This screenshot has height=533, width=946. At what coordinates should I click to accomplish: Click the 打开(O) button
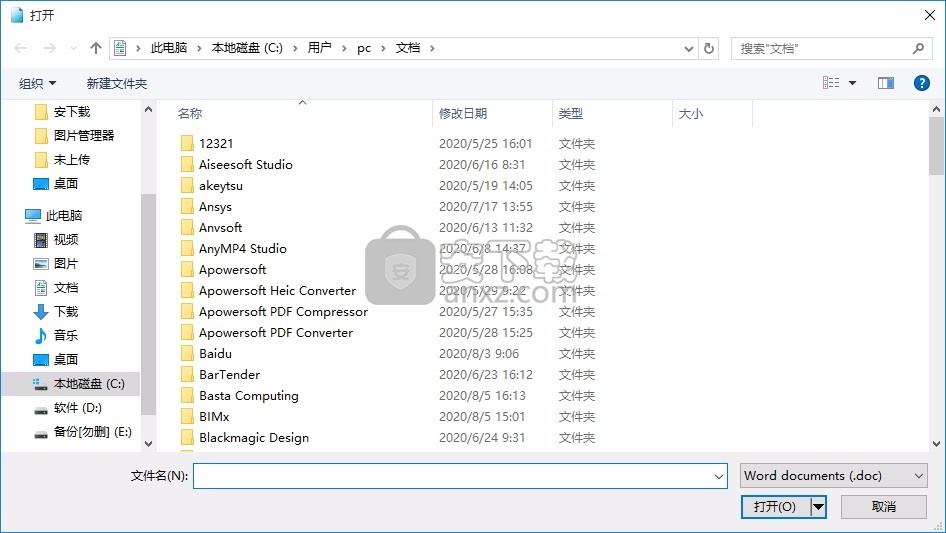775,506
